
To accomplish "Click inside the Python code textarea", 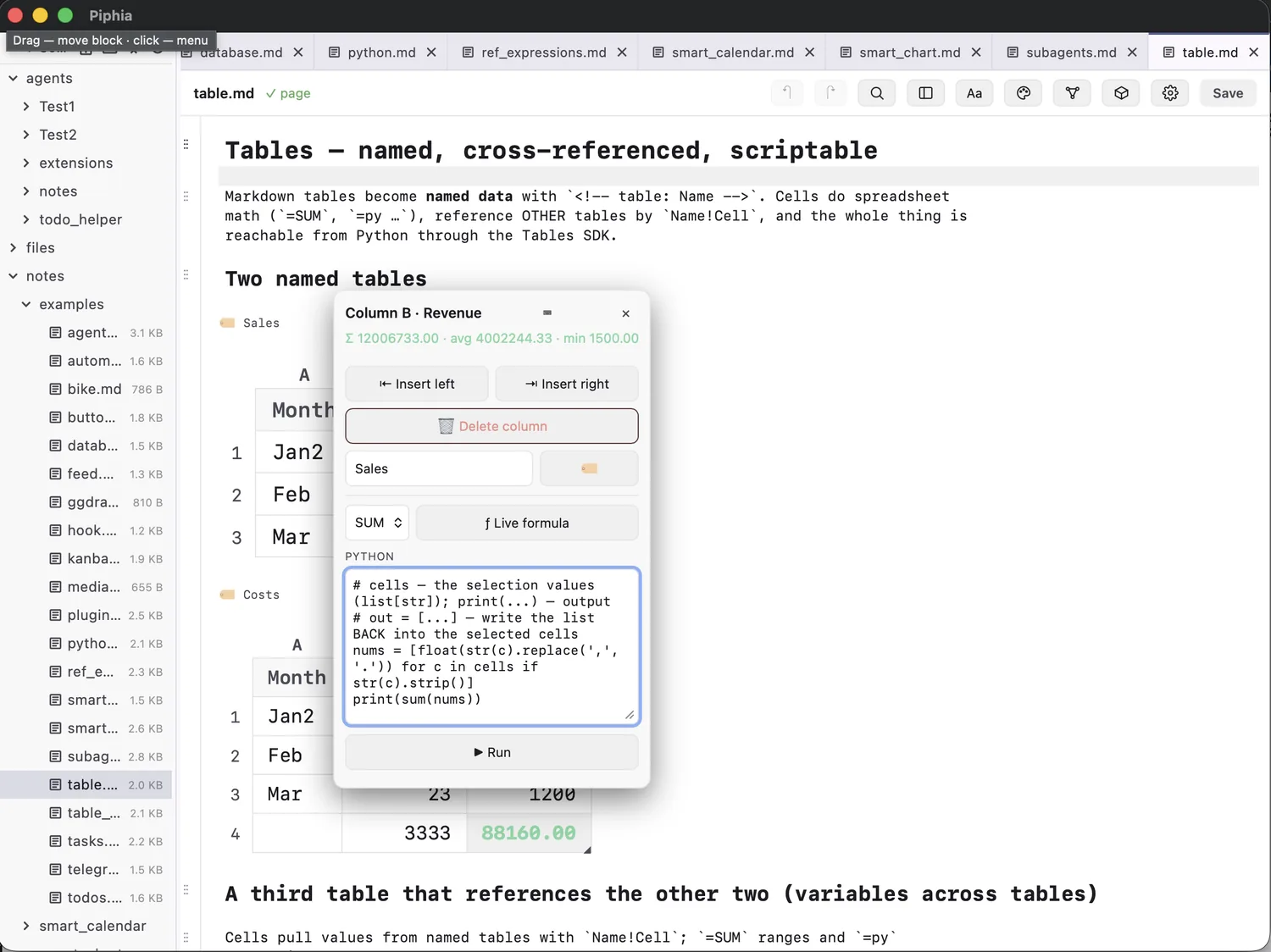I will pyautogui.click(x=491, y=646).
